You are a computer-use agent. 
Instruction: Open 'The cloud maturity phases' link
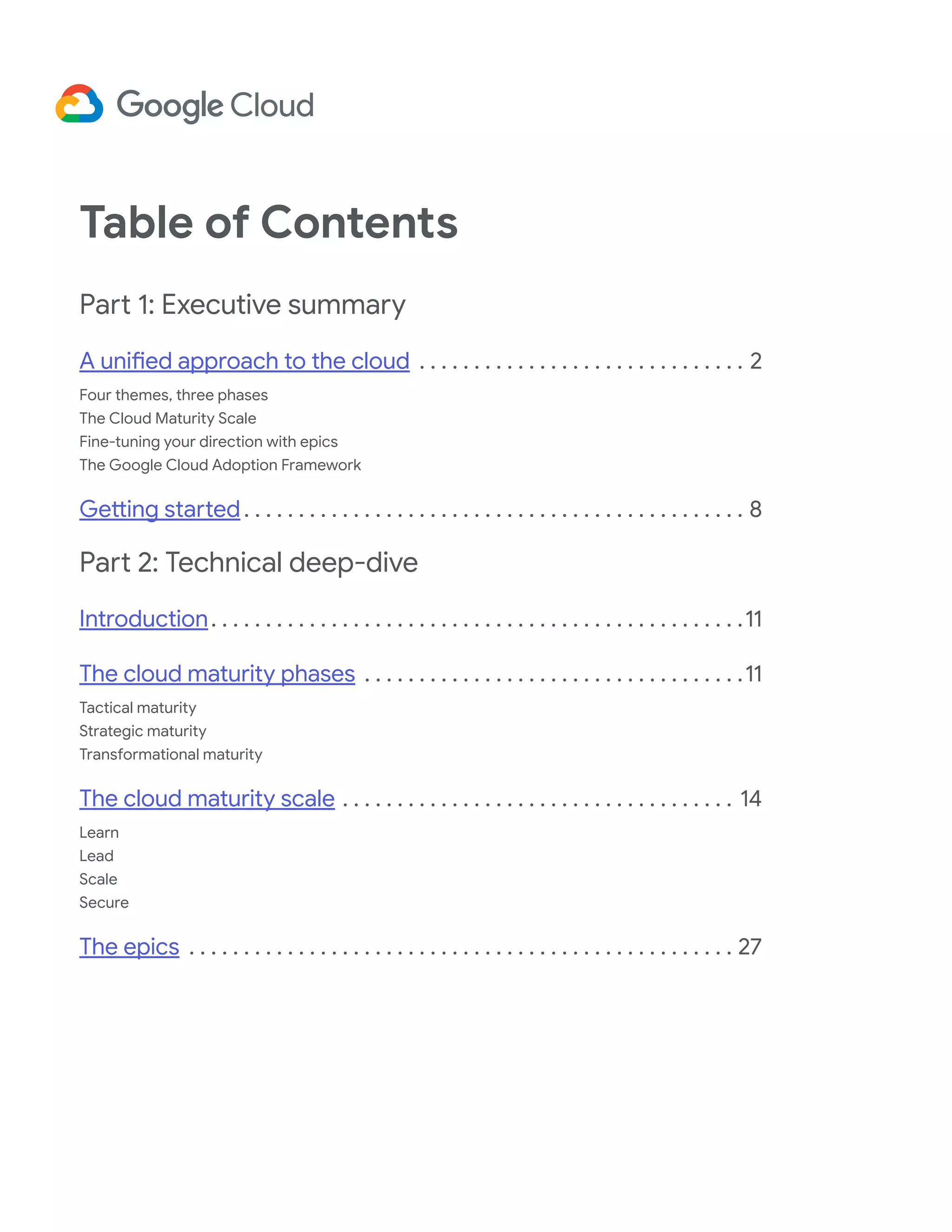pos(217,674)
